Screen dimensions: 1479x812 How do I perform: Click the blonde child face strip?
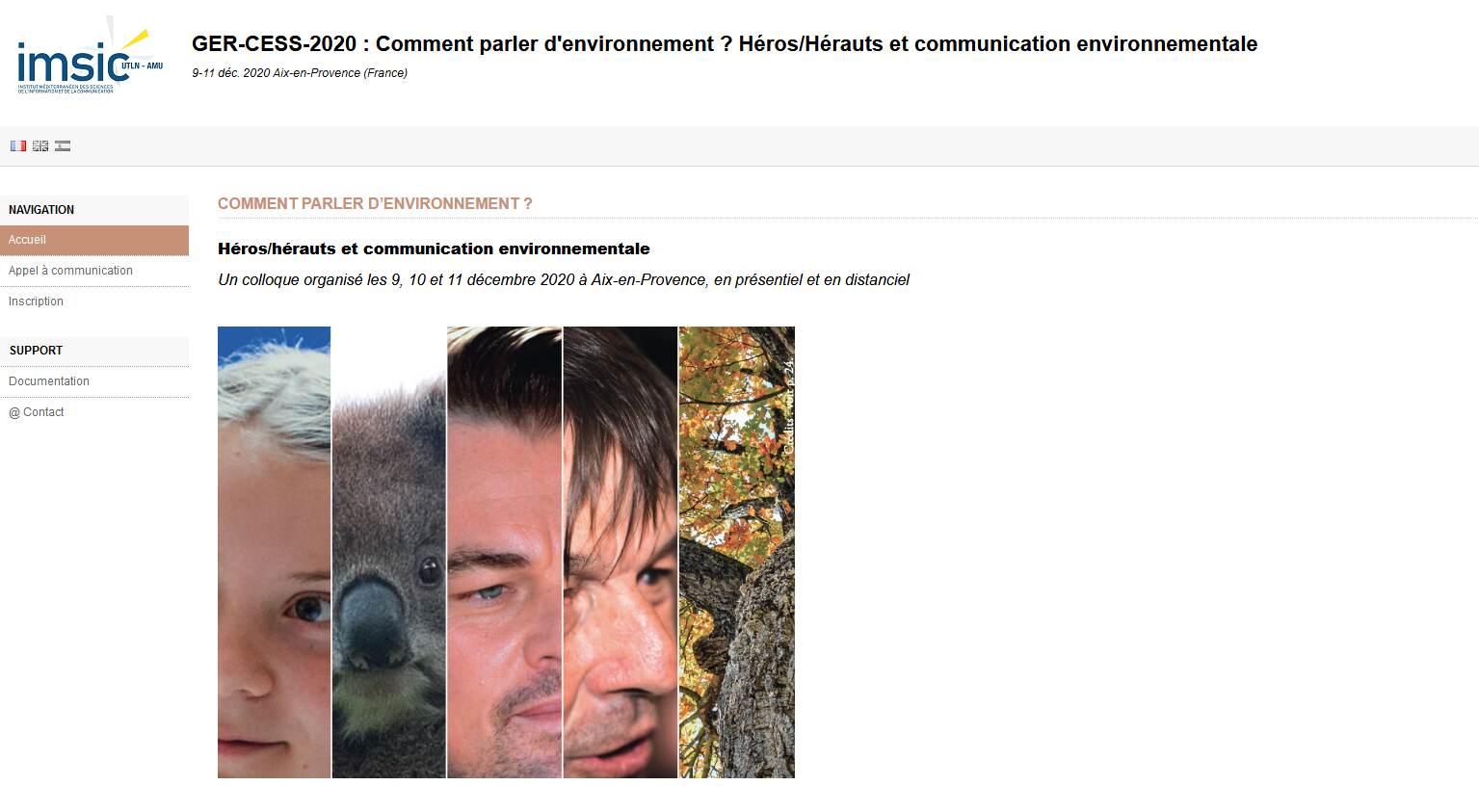[x=274, y=552]
